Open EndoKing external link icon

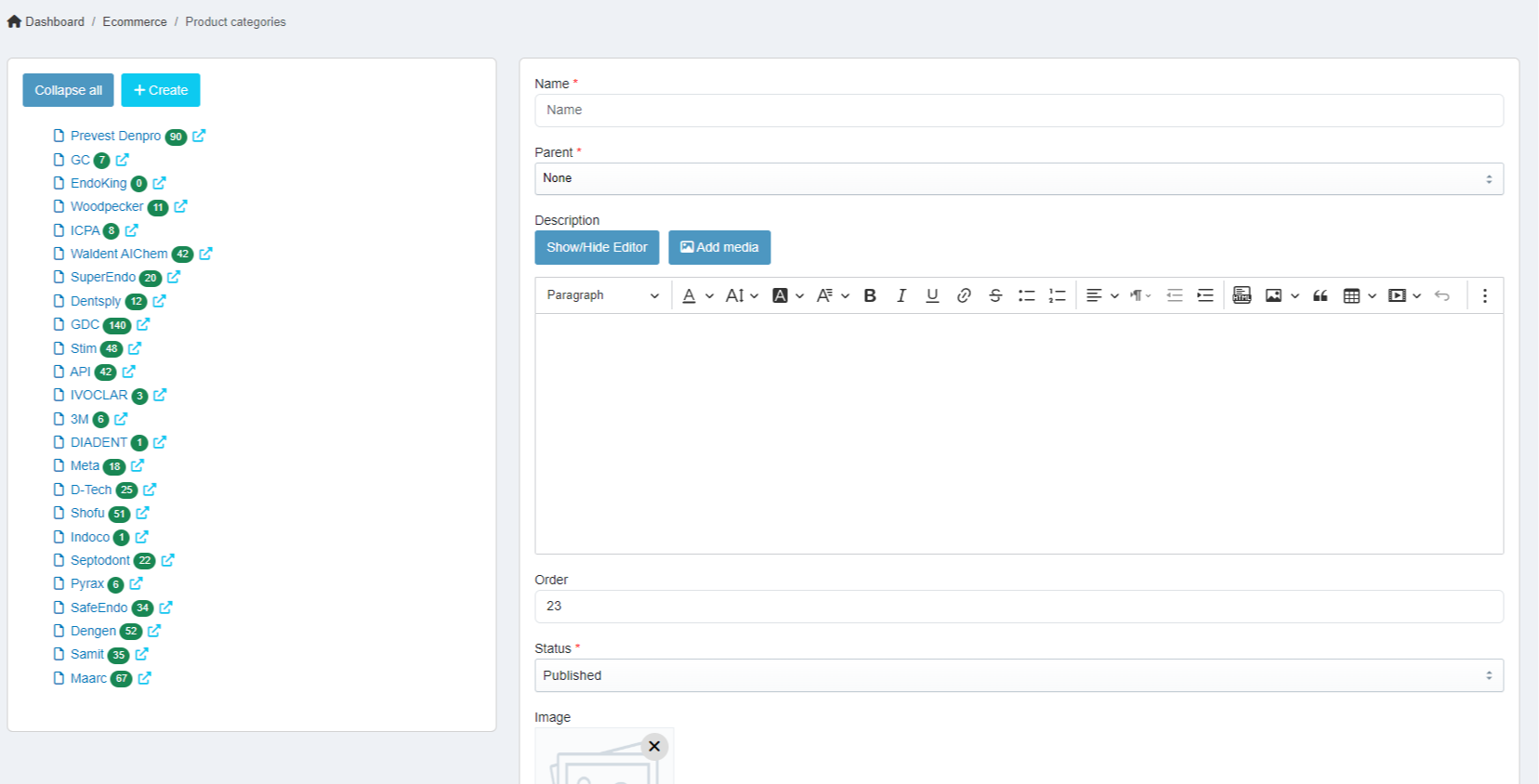tap(159, 183)
